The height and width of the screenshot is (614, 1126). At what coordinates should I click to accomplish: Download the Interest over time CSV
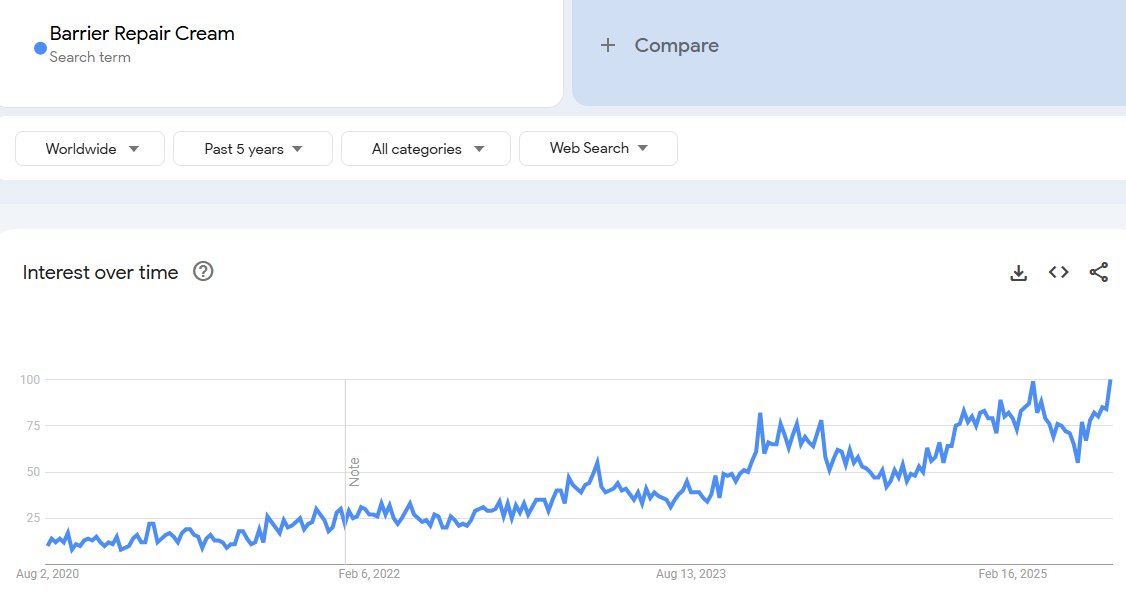tap(1018, 272)
